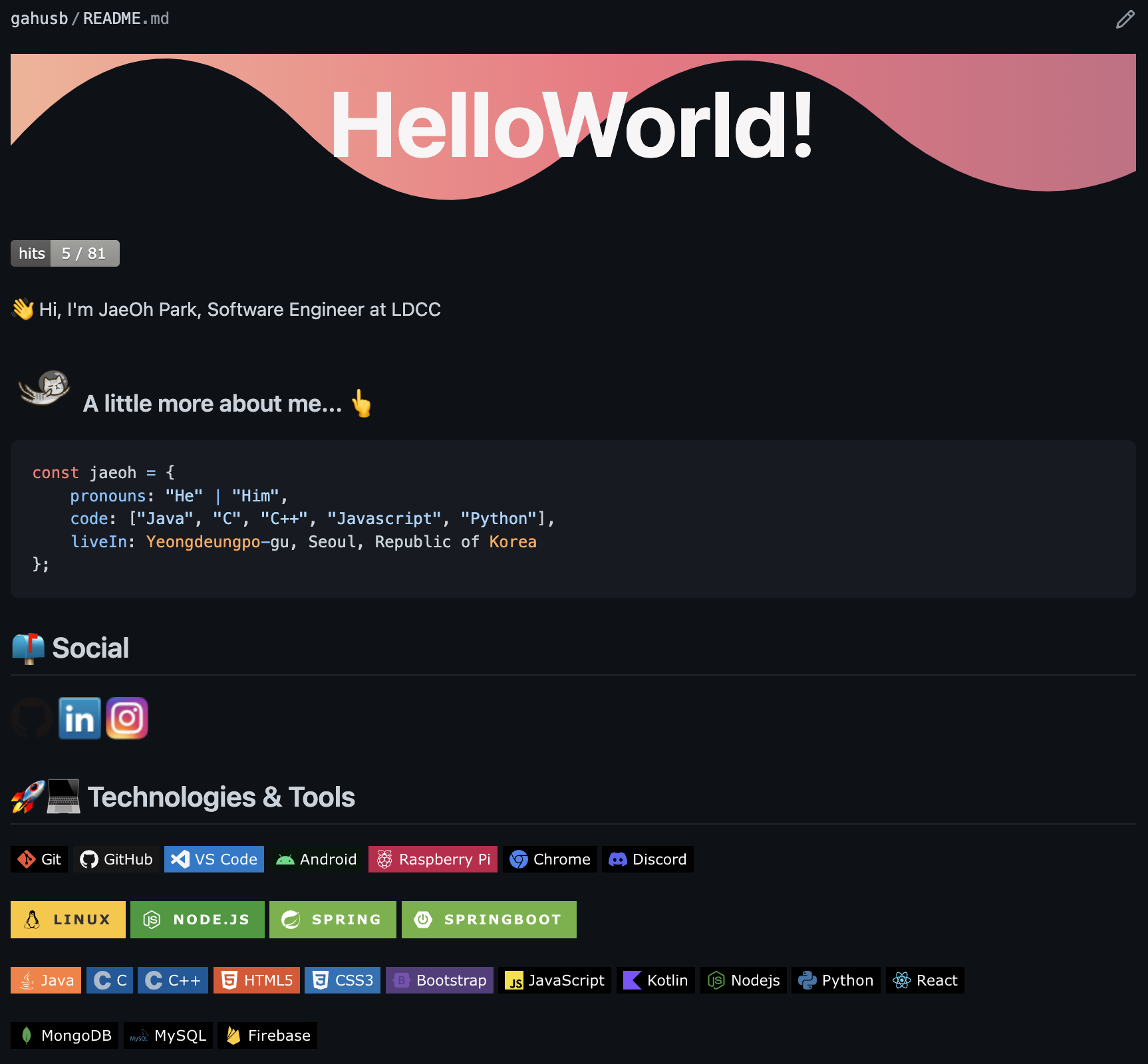
Task: Select the Kotlin badge
Action: 655,980
